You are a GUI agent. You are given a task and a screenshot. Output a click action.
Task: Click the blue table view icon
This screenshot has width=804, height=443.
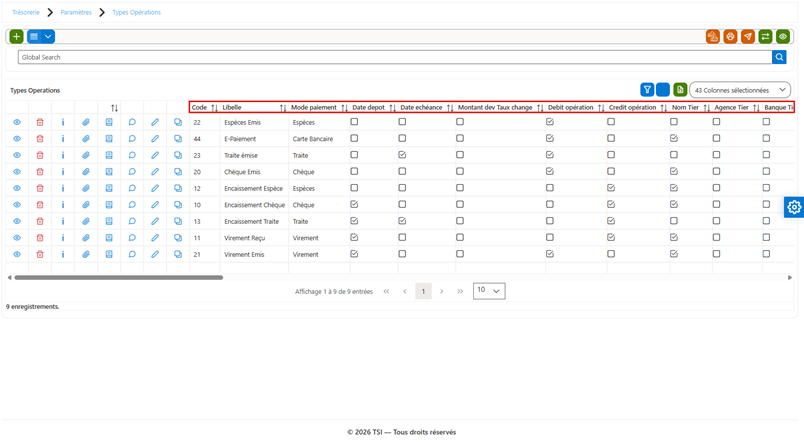tap(34, 36)
